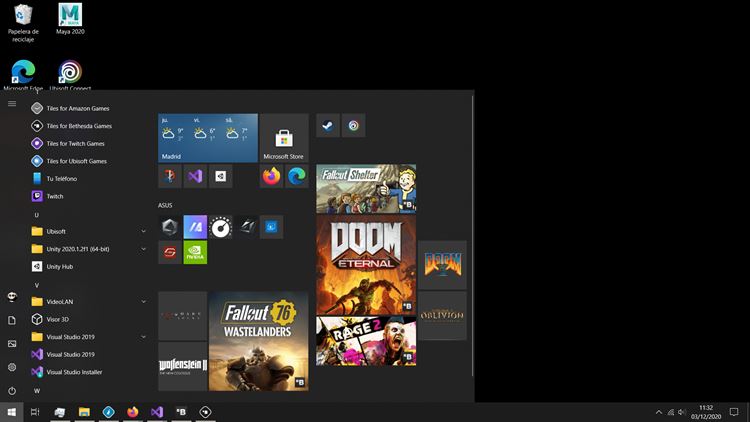Open the red S logo tile

[170, 252]
